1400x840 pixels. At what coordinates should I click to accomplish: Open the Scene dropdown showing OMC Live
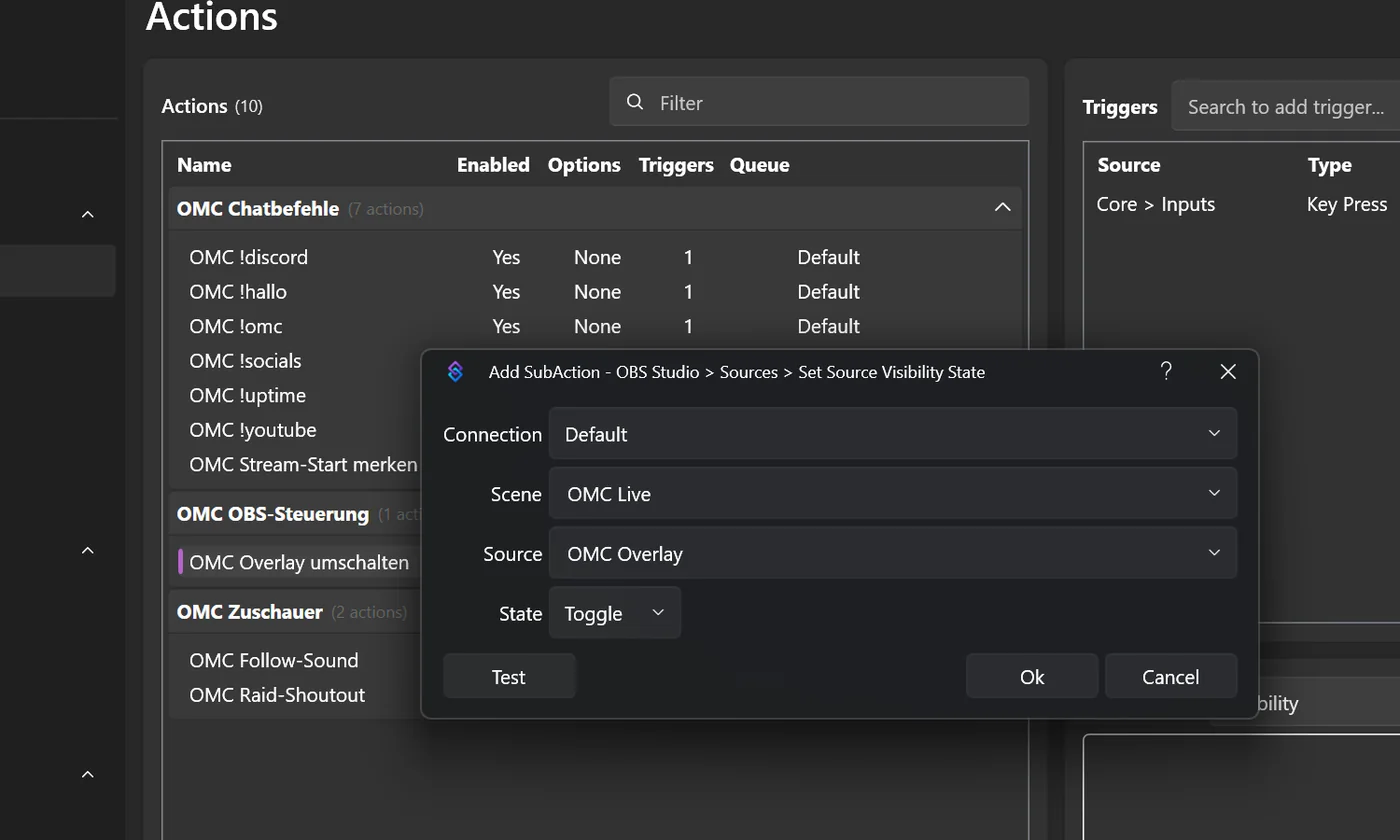pyautogui.click(x=892, y=494)
